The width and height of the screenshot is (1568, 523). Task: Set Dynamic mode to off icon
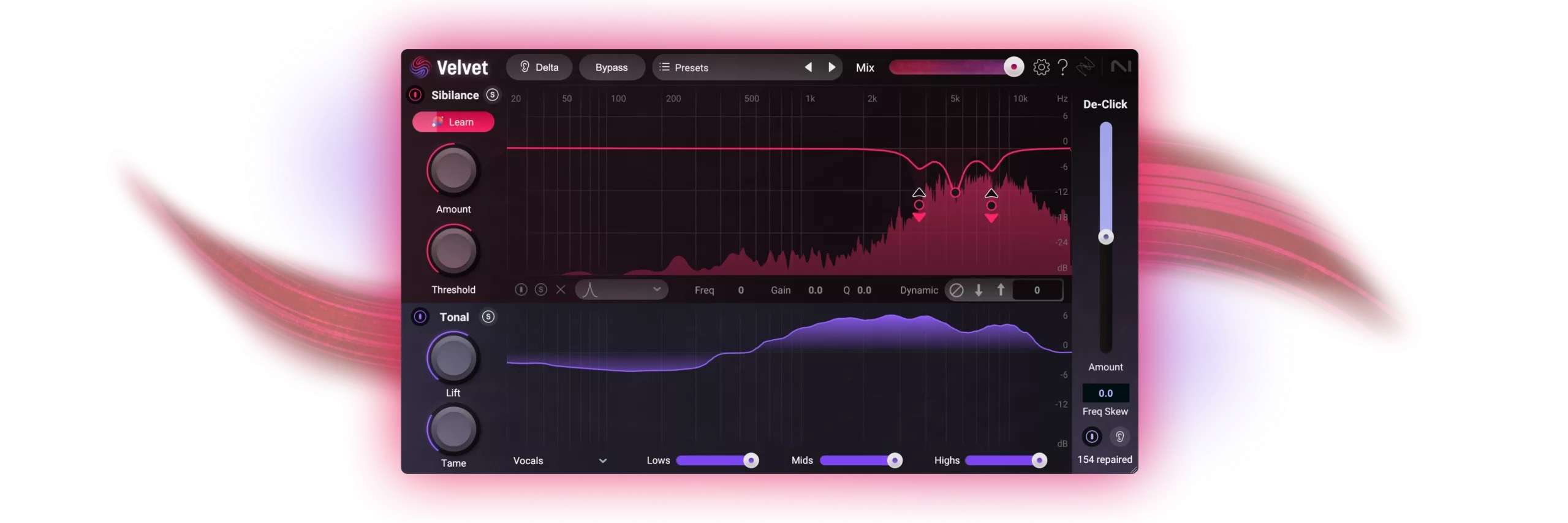point(955,290)
